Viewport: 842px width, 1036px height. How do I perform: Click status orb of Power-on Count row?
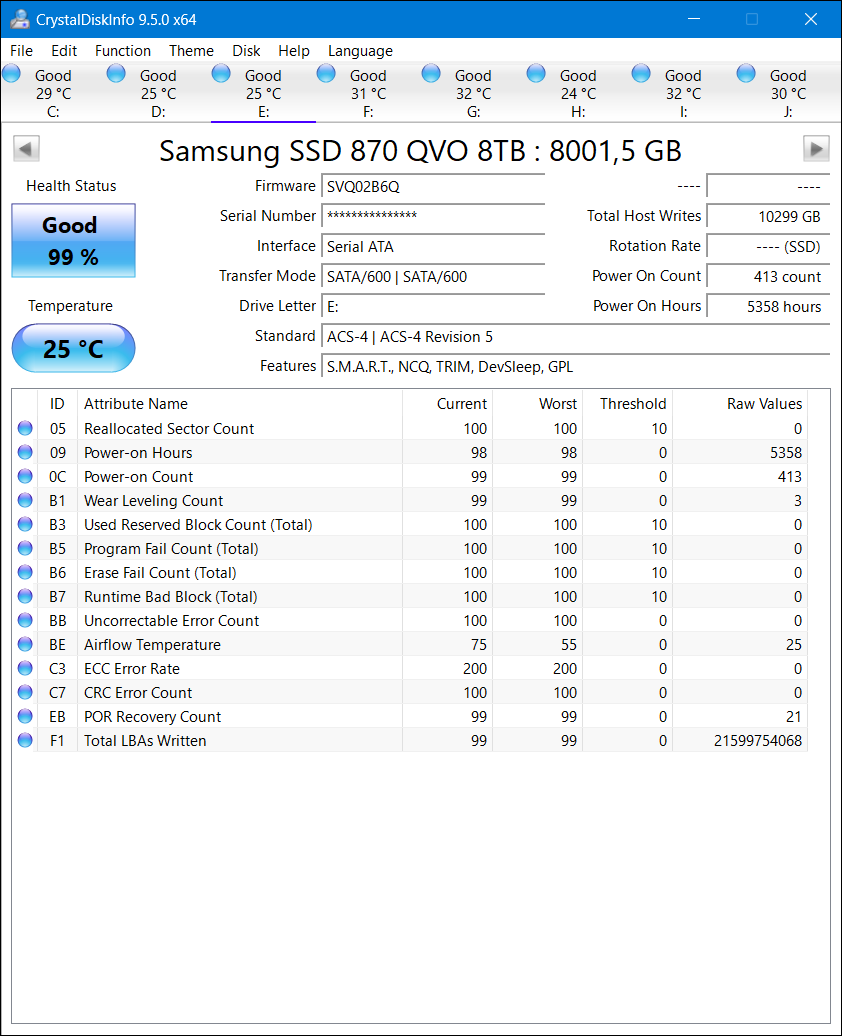pyautogui.click(x=25, y=476)
